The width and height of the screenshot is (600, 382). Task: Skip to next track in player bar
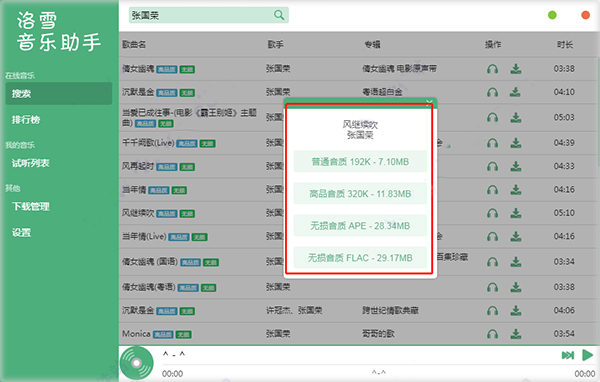[568, 355]
